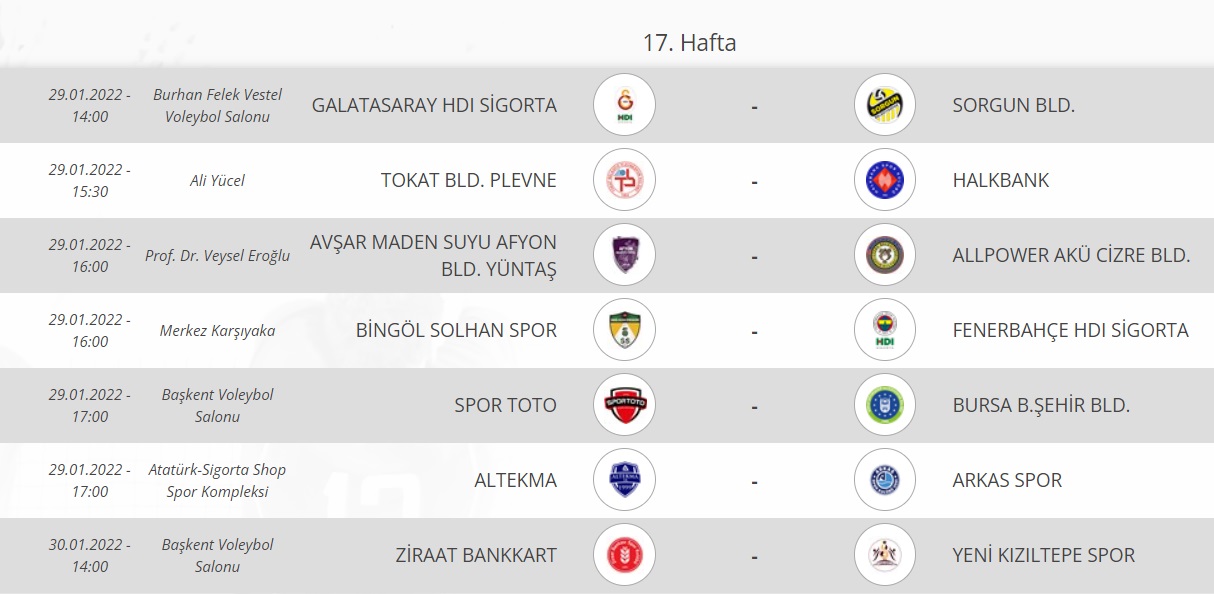The height and width of the screenshot is (594, 1214).
Task: Select the Ziraat Bankkart club logo
Action: (624, 555)
